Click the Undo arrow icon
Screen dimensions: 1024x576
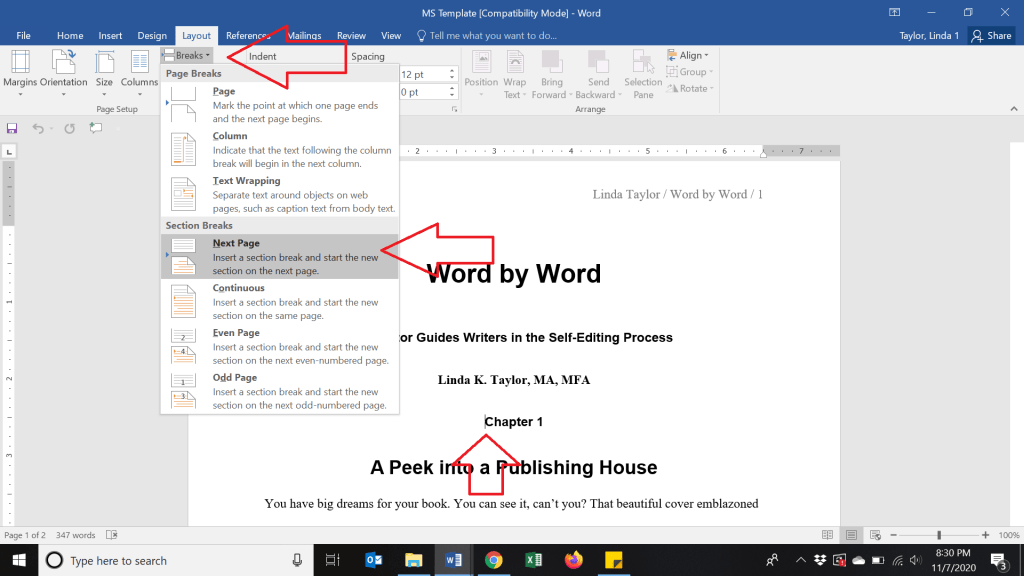tap(38, 128)
